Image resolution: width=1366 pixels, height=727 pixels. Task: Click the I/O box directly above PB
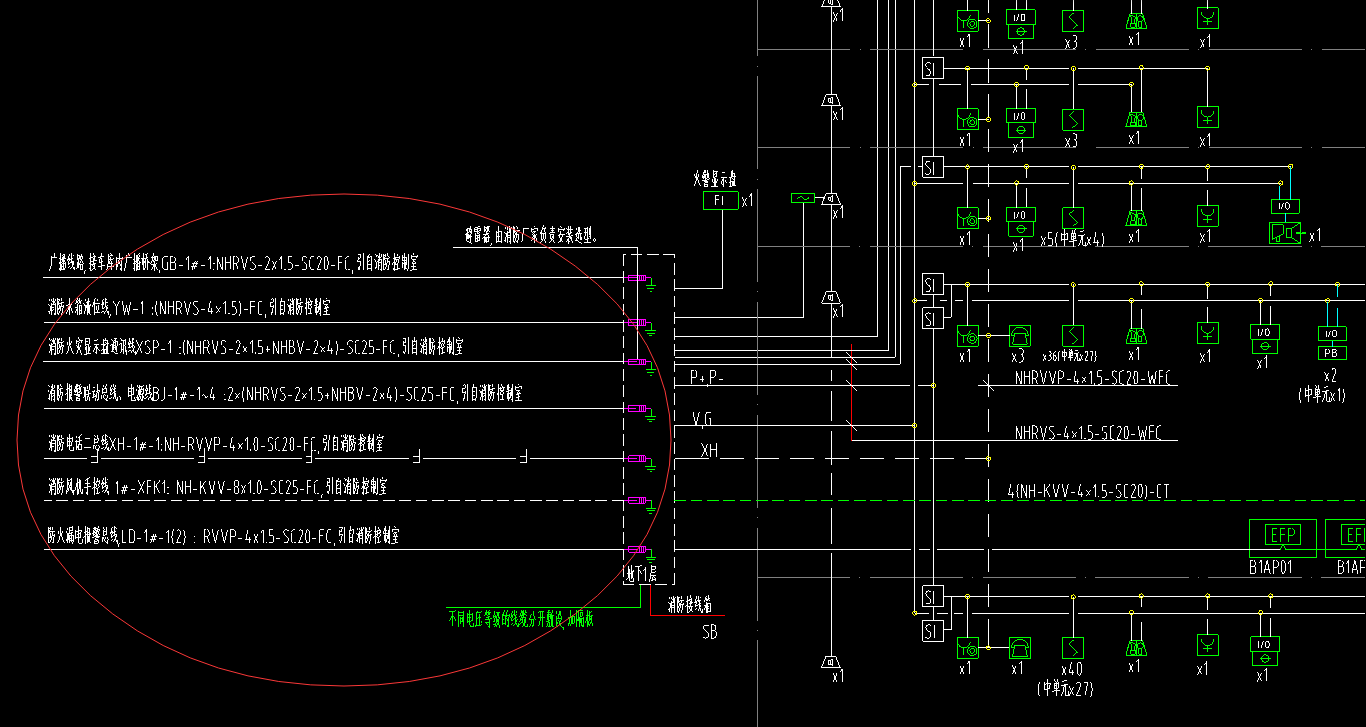coord(1330,333)
